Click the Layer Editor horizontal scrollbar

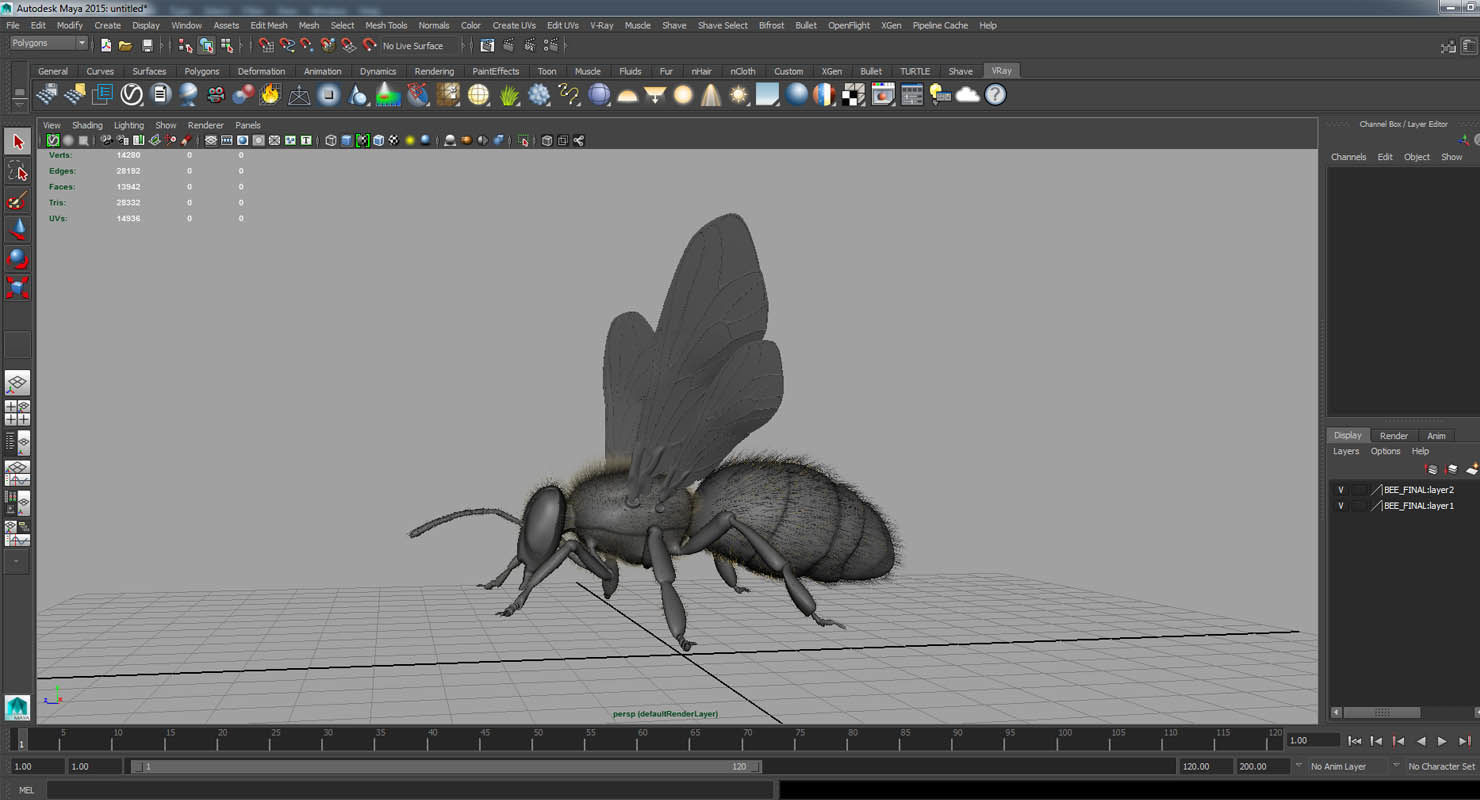pyautogui.click(x=1381, y=713)
